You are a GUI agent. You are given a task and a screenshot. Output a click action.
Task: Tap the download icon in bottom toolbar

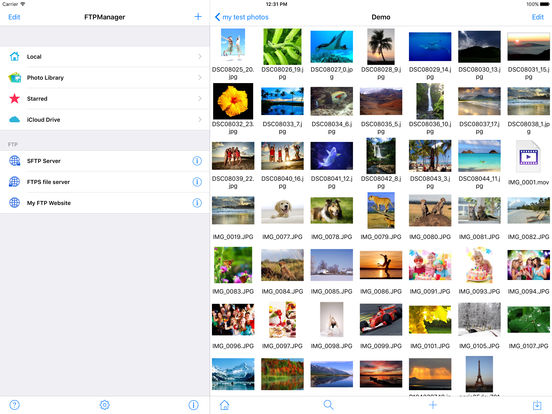click(537, 405)
